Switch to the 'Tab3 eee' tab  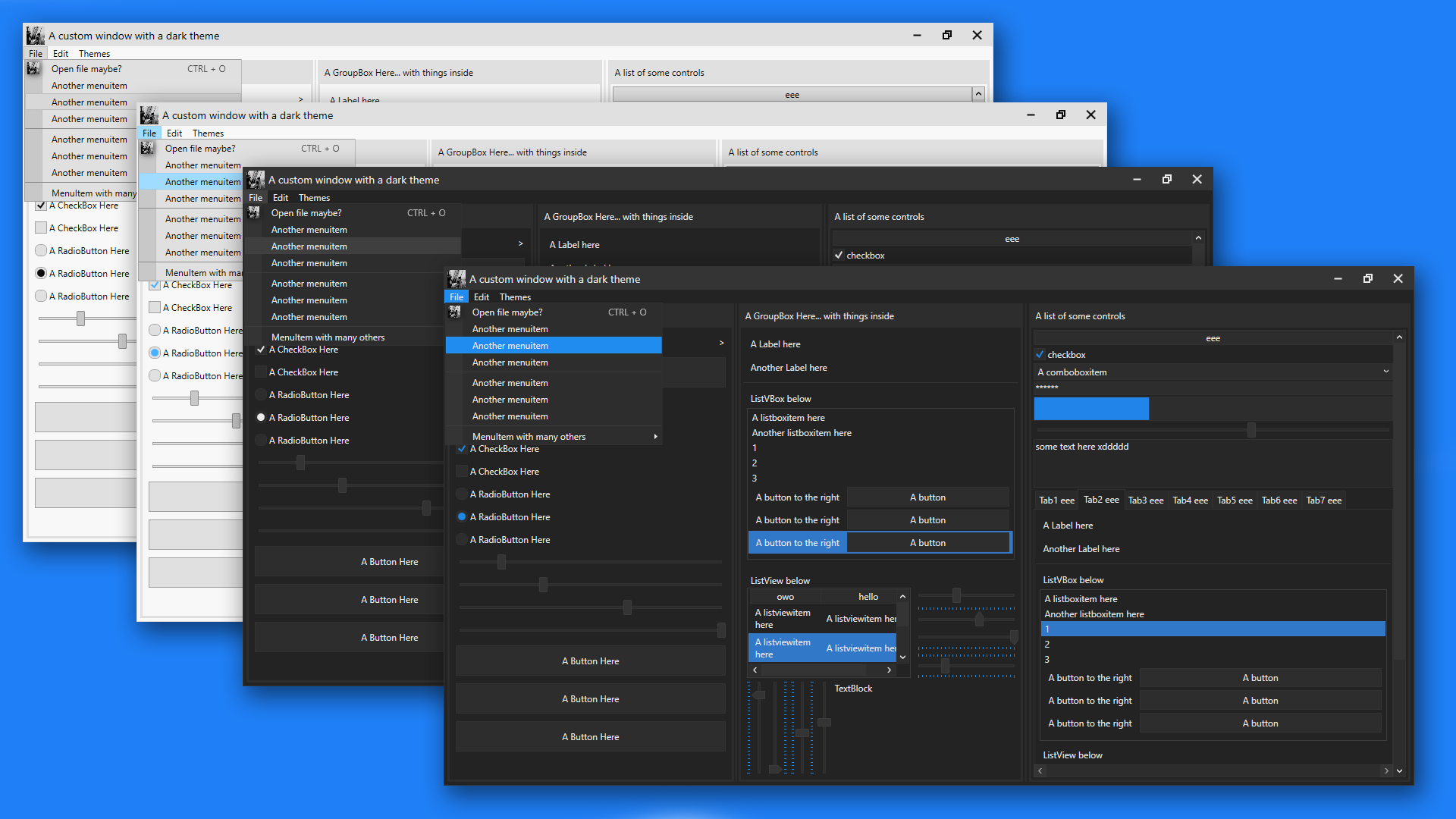(x=1145, y=500)
